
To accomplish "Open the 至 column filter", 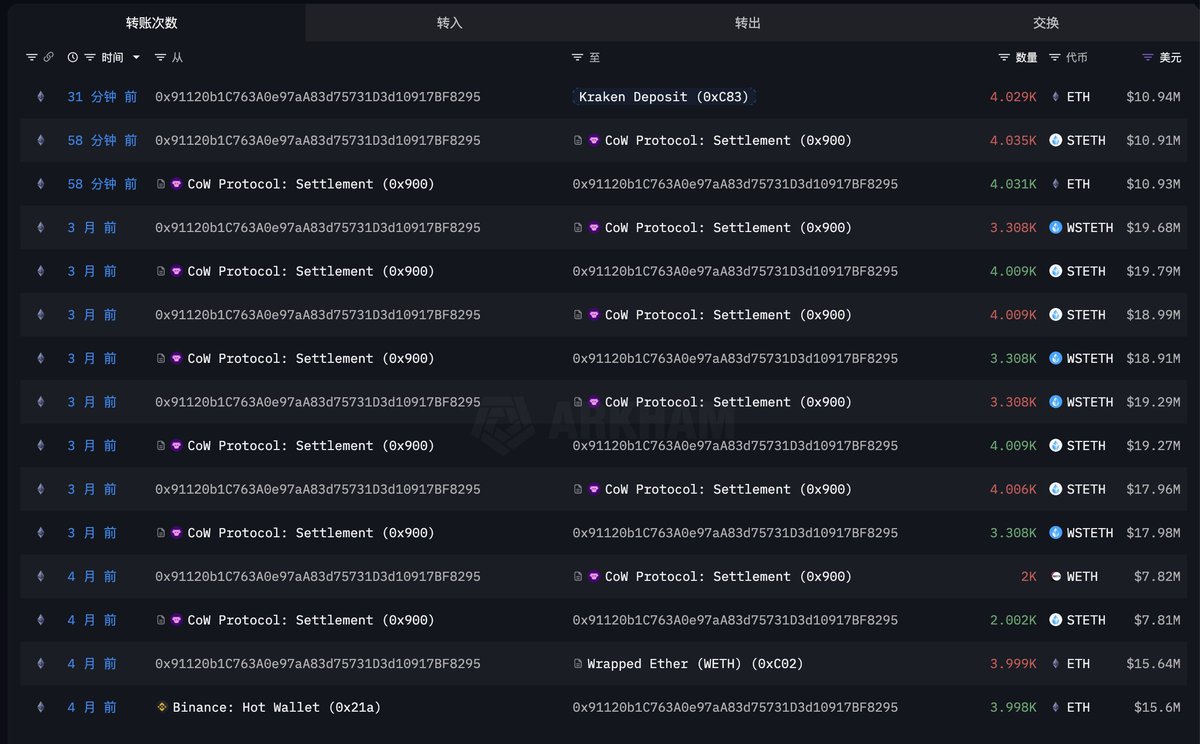I will pos(575,57).
